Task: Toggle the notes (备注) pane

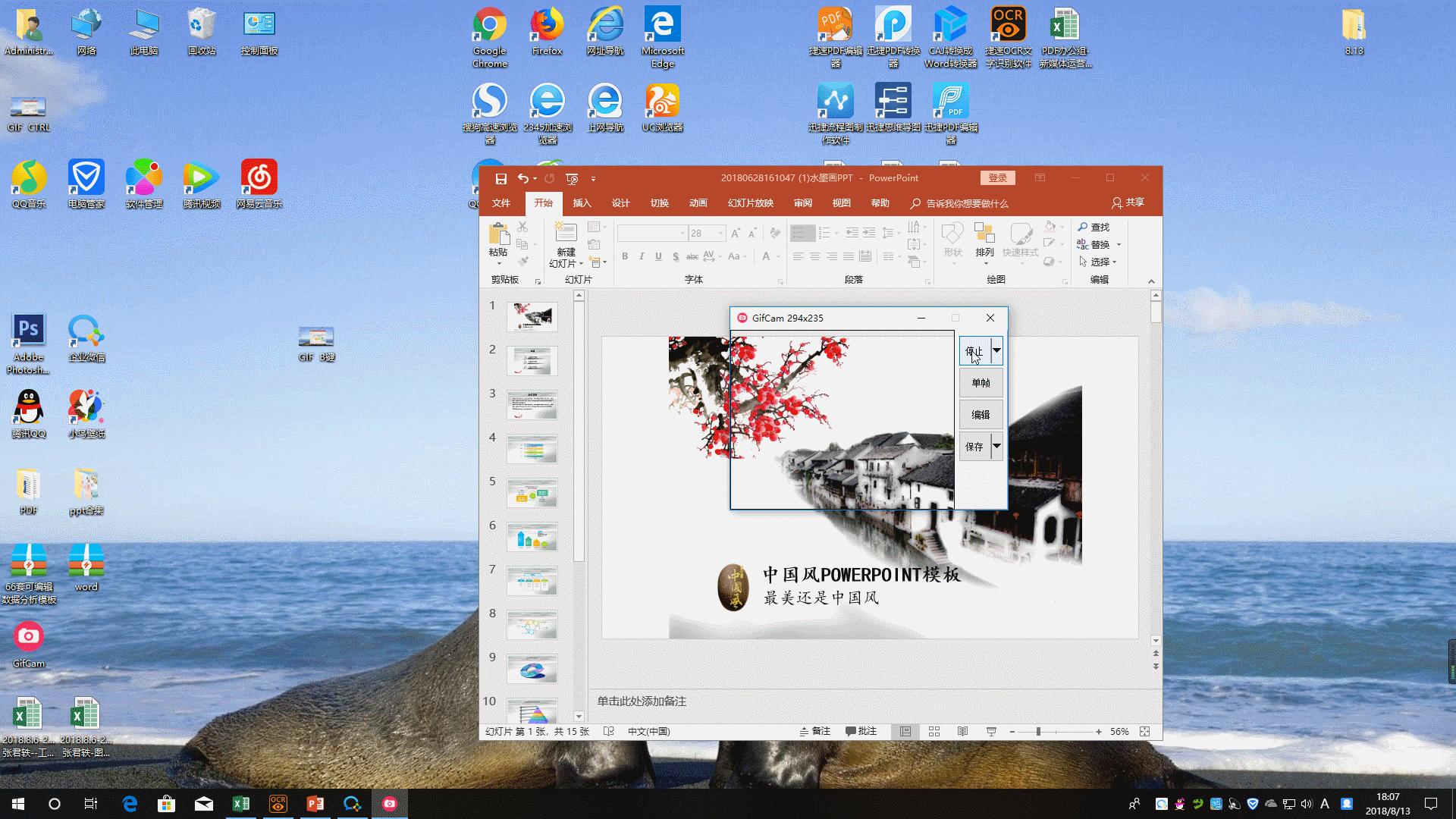Action: coord(815,732)
